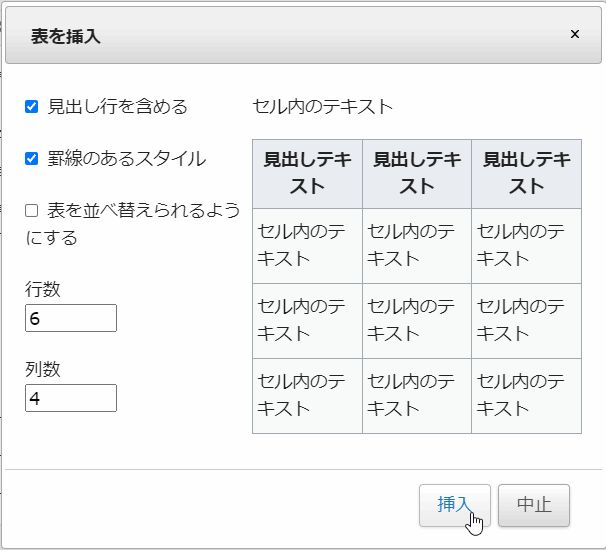The image size is (606, 550).
Task: Select the middle header cell in preview
Action: (x=417, y=173)
